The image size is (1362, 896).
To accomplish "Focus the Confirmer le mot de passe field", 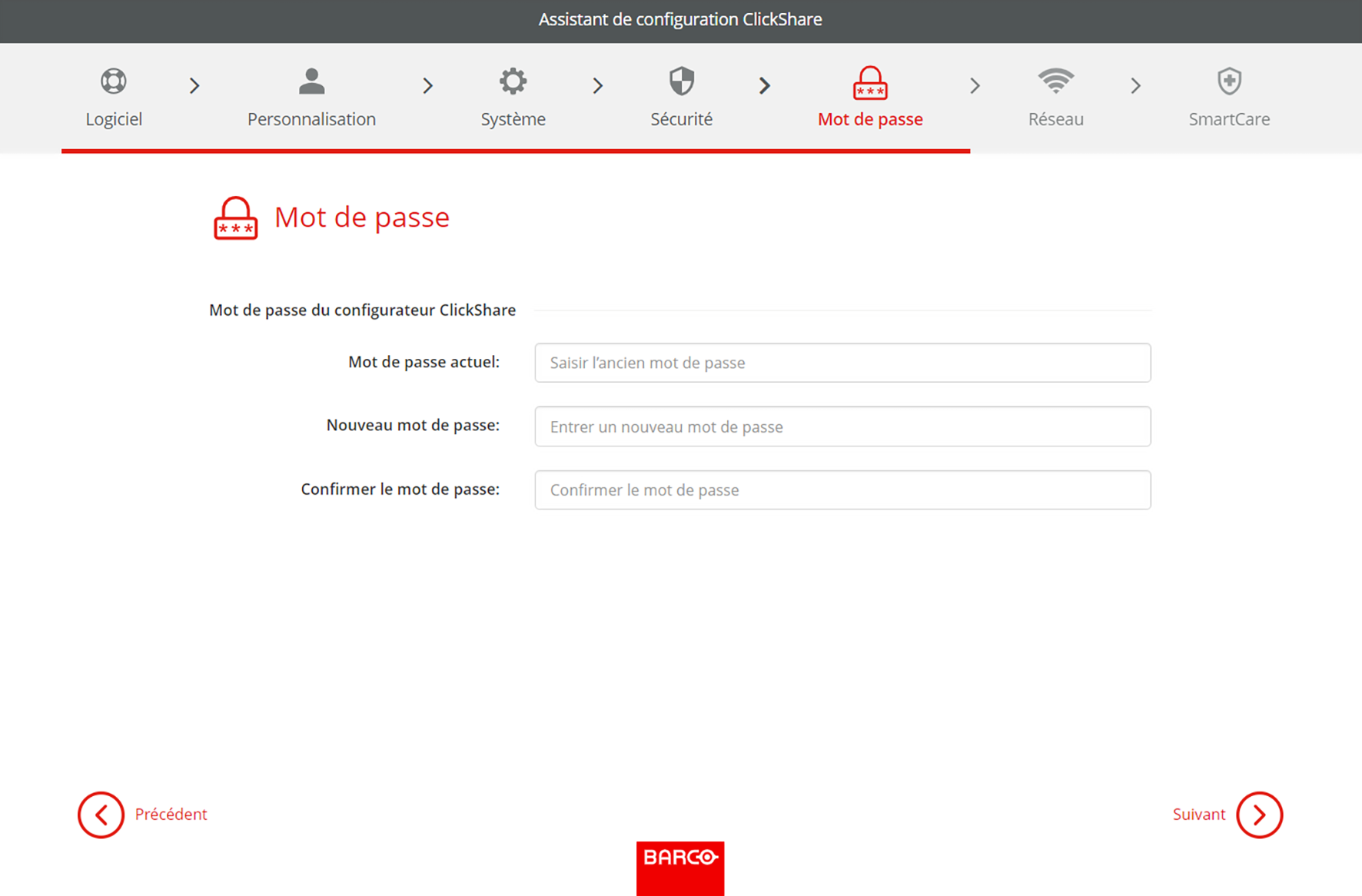I will [x=842, y=490].
